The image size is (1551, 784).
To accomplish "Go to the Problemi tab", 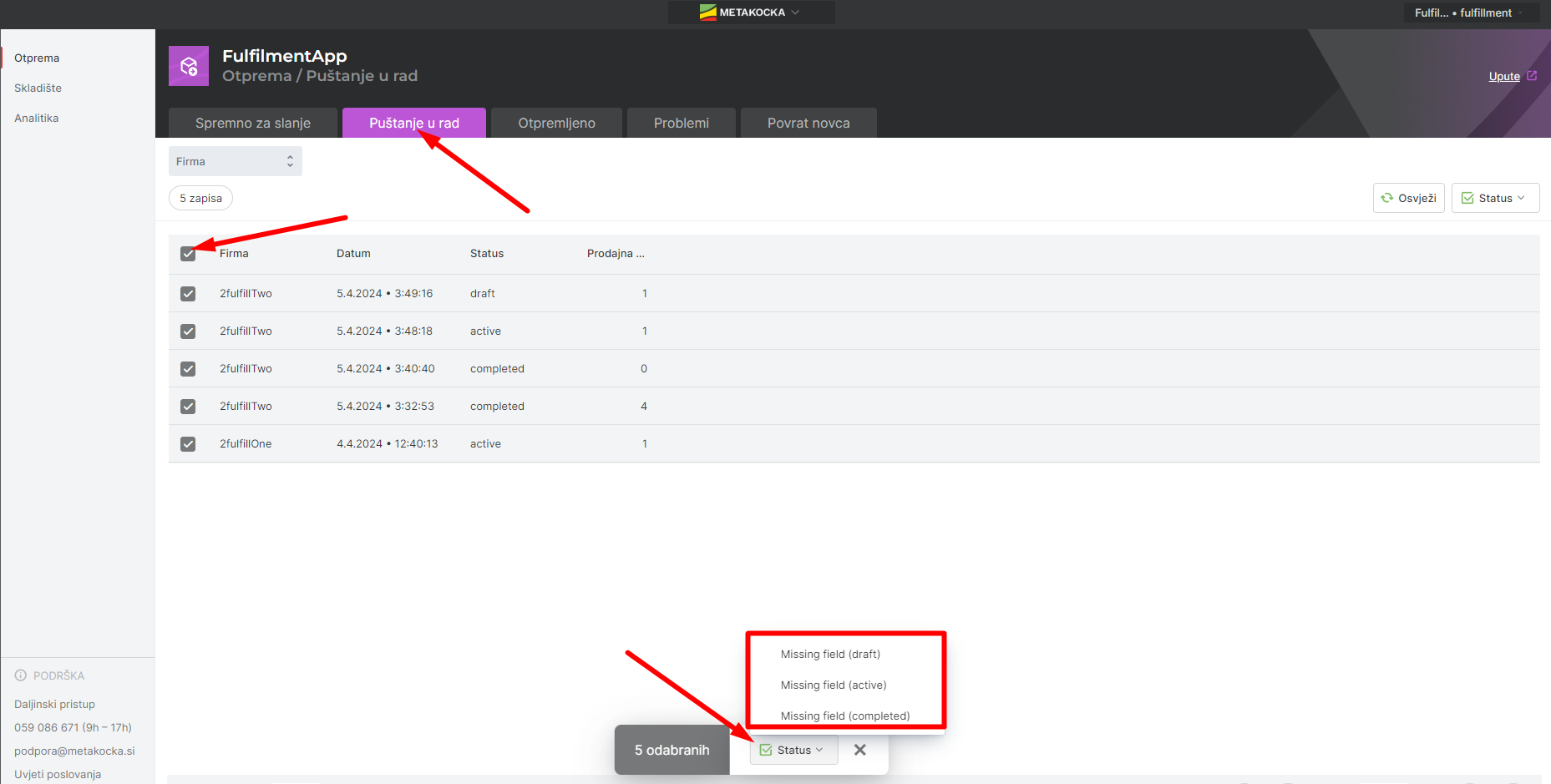I will pyautogui.click(x=682, y=123).
